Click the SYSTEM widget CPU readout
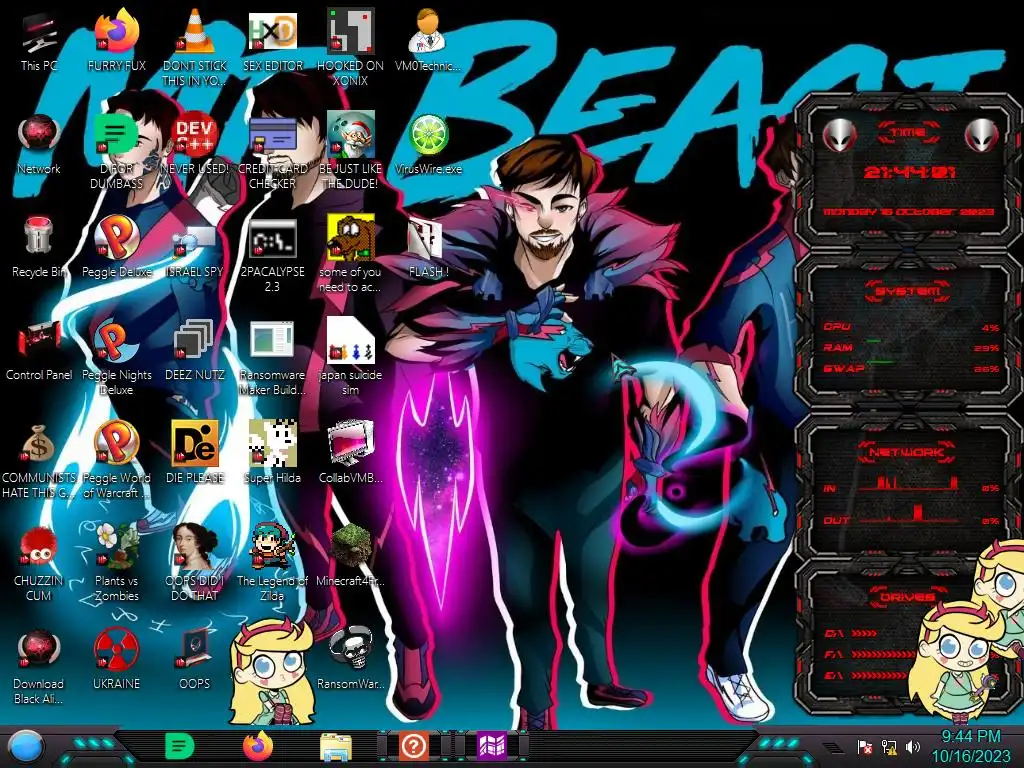The width and height of the screenshot is (1024, 768). (910, 327)
